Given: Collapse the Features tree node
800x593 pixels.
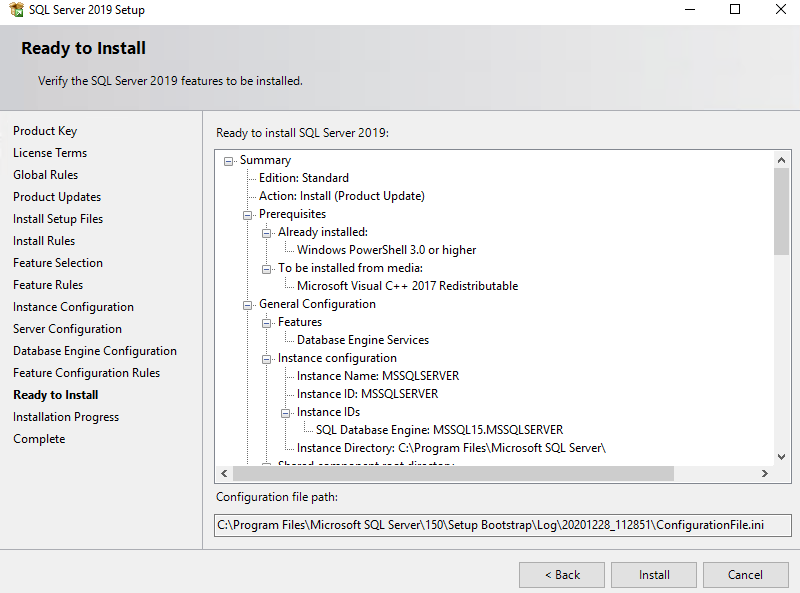Looking at the screenshot, I should pos(266,323).
